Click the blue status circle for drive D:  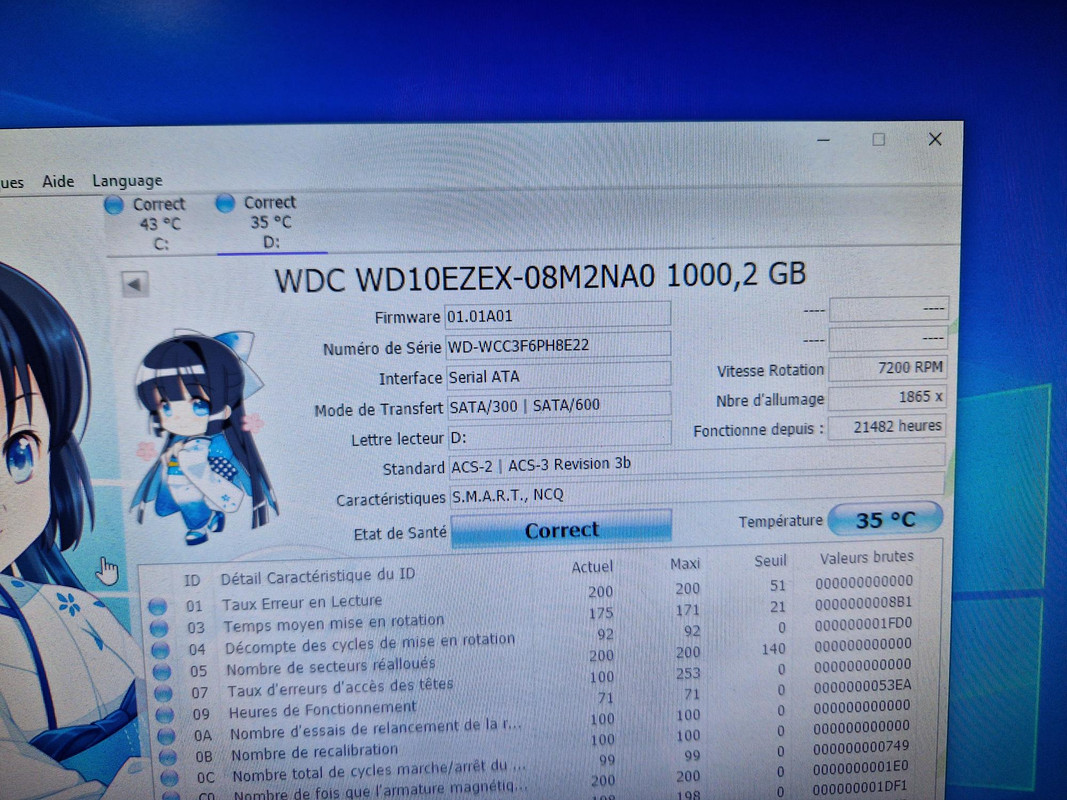[x=225, y=203]
